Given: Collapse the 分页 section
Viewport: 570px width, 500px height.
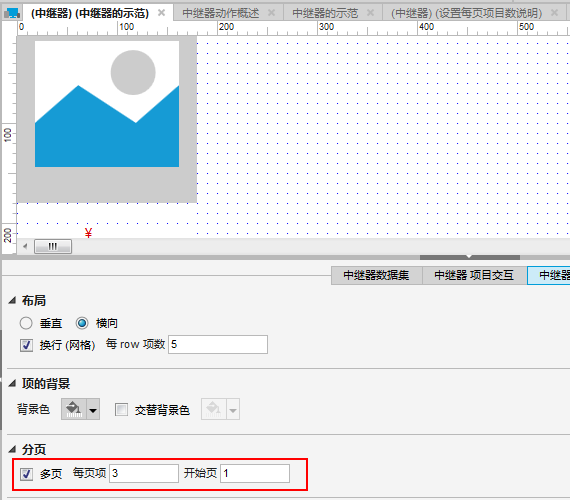Looking at the screenshot, I should pyautogui.click(x=12, y=449).
